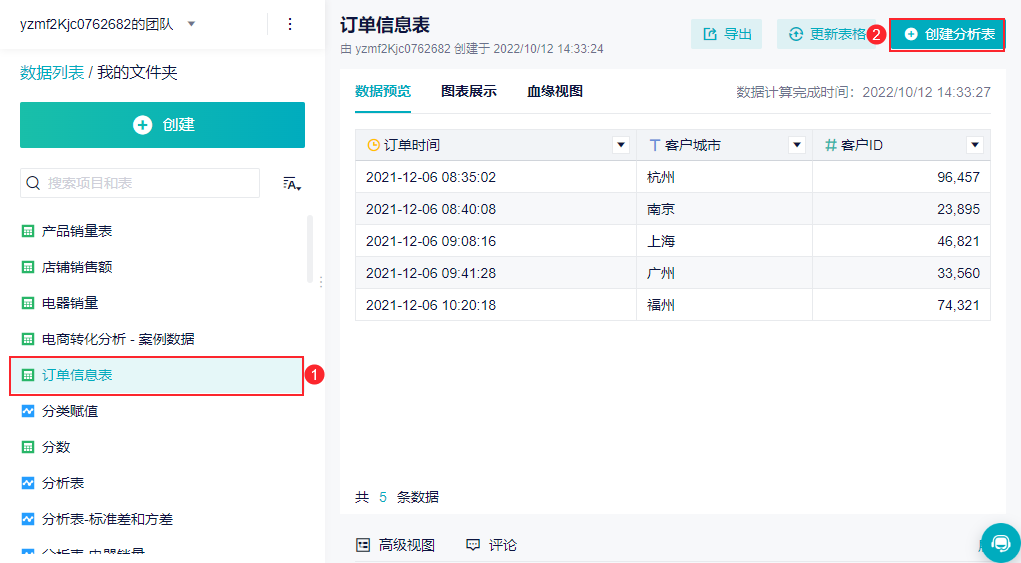This screenshot has height=563, width=1021.
Task: Open the customer support chat bubble
Action: pos(1000,542)
